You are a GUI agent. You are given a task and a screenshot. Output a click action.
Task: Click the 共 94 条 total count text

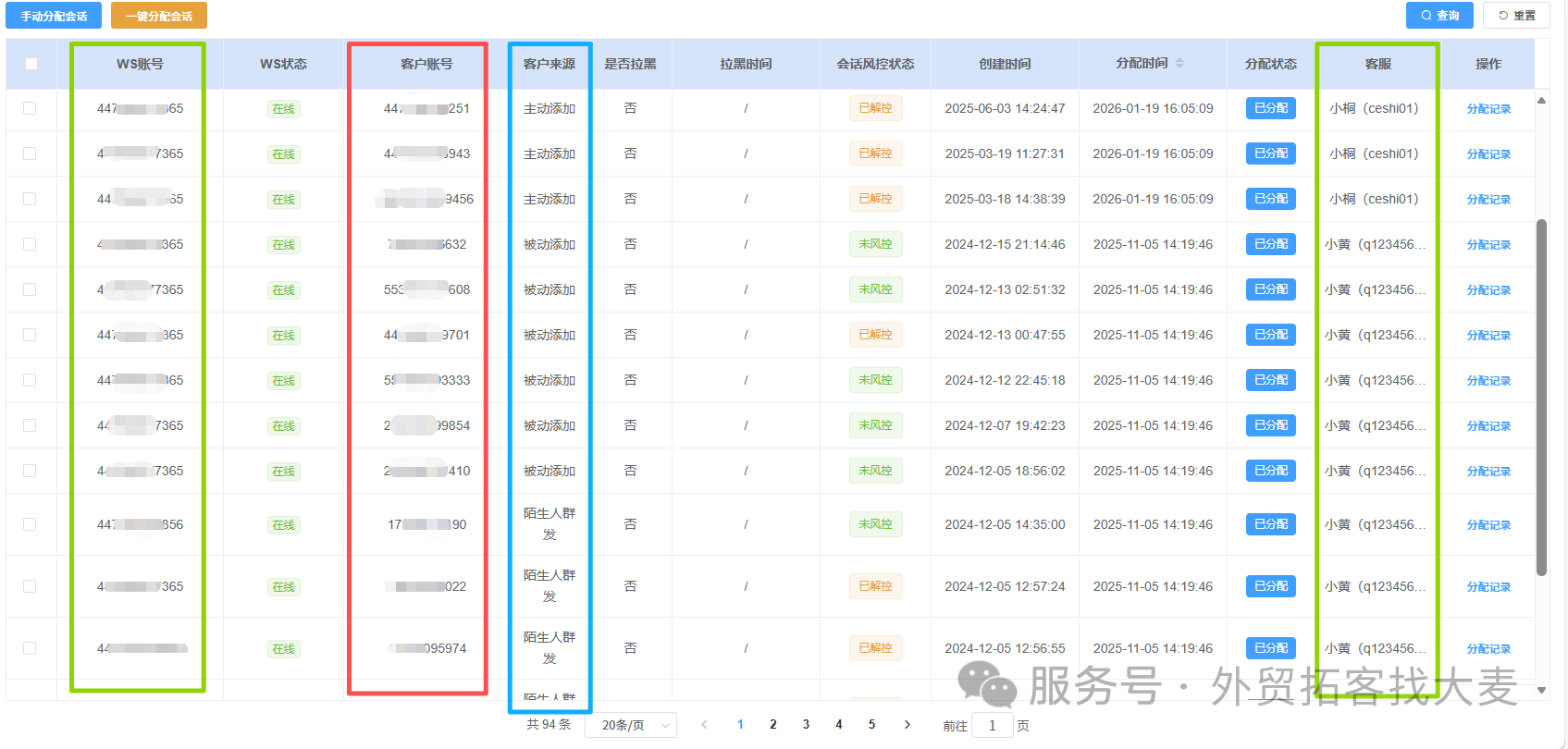click(549, 724)
